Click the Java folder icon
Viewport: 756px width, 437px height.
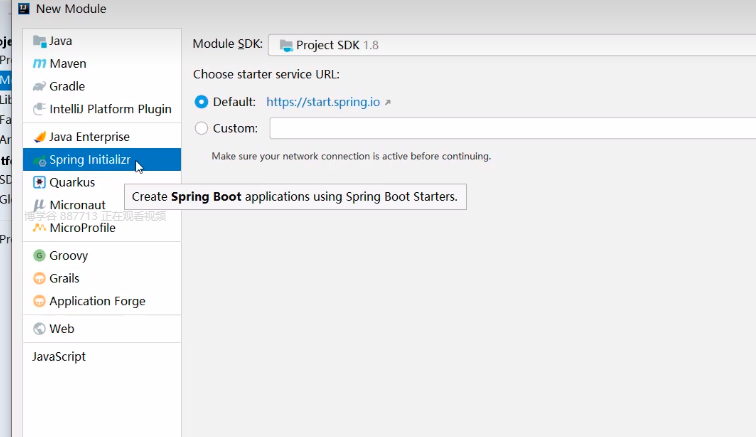(40, 41)
